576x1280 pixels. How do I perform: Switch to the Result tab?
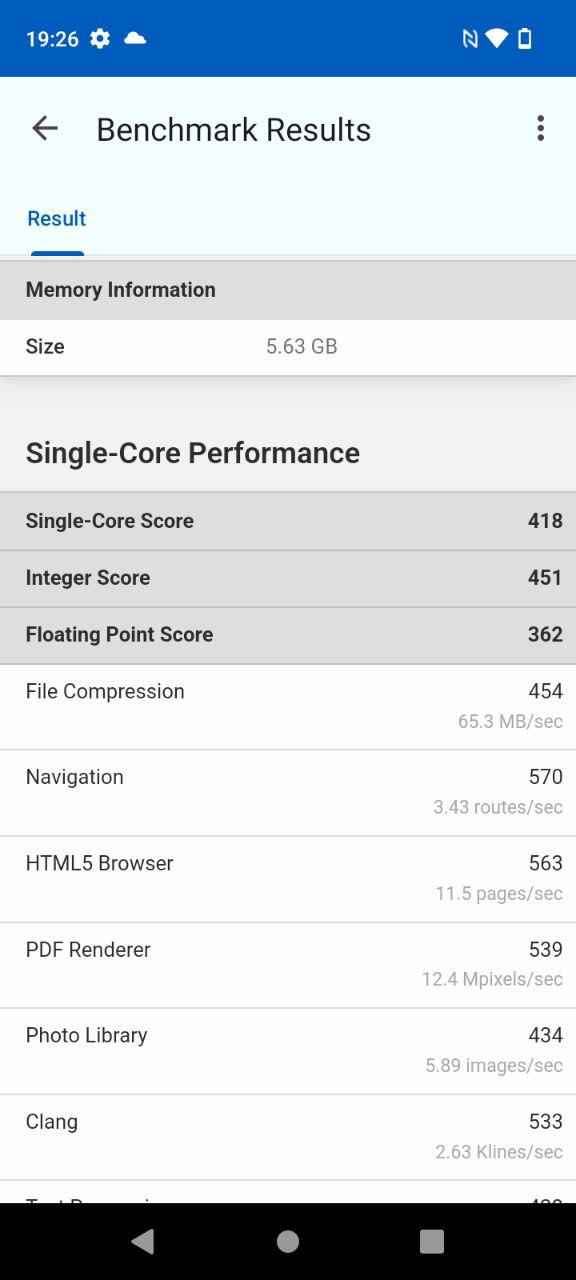[x=57, y=219]
